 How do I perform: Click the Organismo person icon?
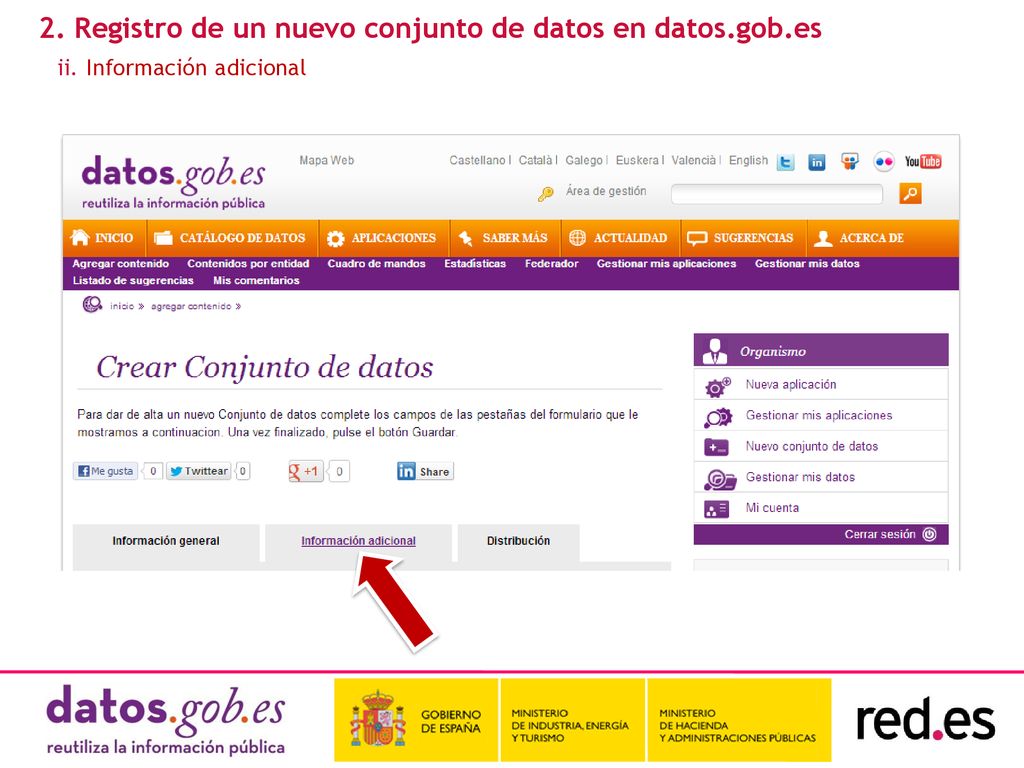click(714, 351)
